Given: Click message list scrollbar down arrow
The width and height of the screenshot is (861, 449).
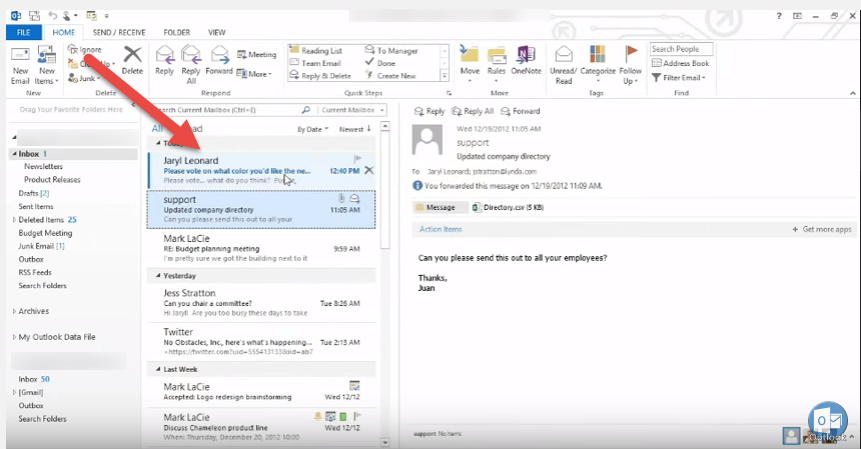Looking at the screenshot, I should 385,442.
